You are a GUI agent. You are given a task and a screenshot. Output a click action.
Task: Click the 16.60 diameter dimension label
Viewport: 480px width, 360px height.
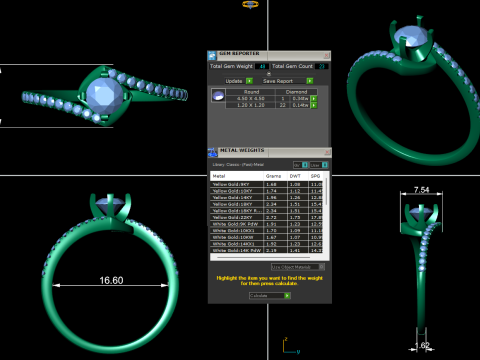tap(111, 280)
